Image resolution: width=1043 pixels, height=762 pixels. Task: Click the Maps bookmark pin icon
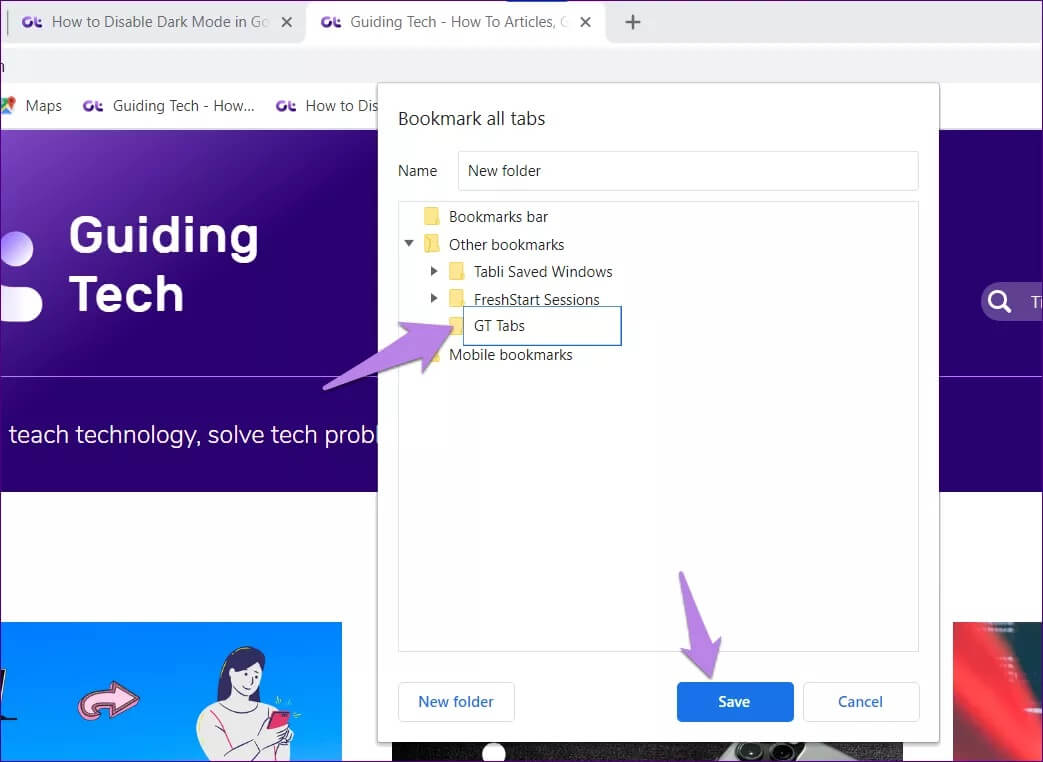[x=8, y=105]
